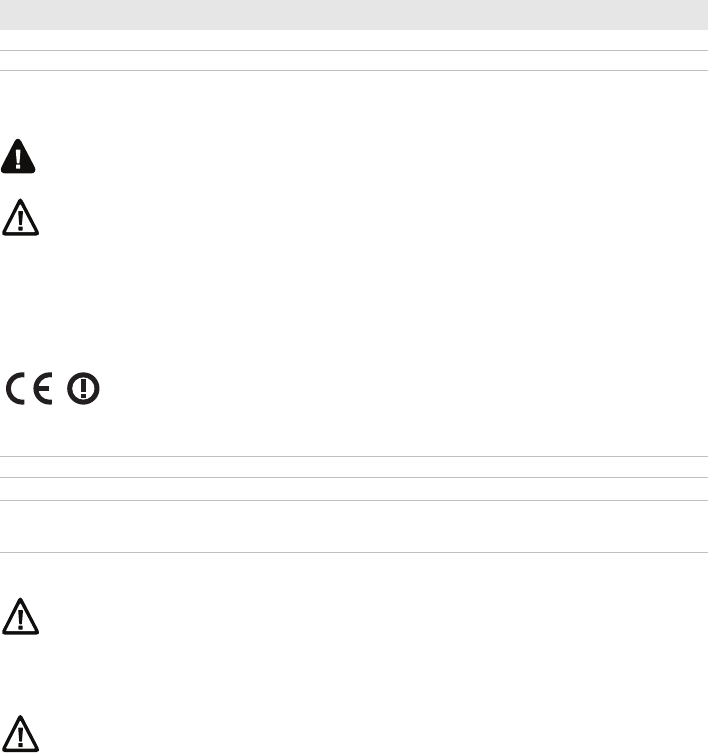Screen dimensions: 708x753
Task: Click the circled exclamation alert symbol
Action: 83,388
